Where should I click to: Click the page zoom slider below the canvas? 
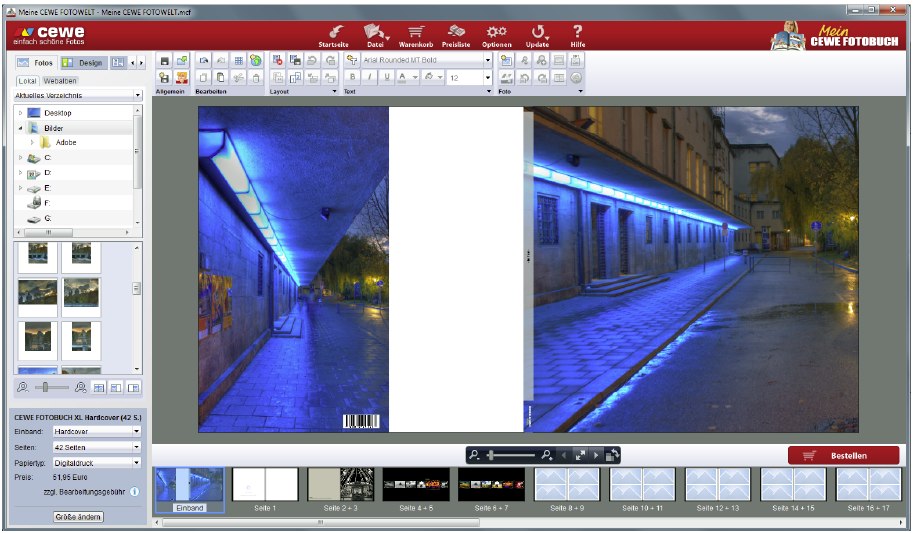tap(510, 455)
